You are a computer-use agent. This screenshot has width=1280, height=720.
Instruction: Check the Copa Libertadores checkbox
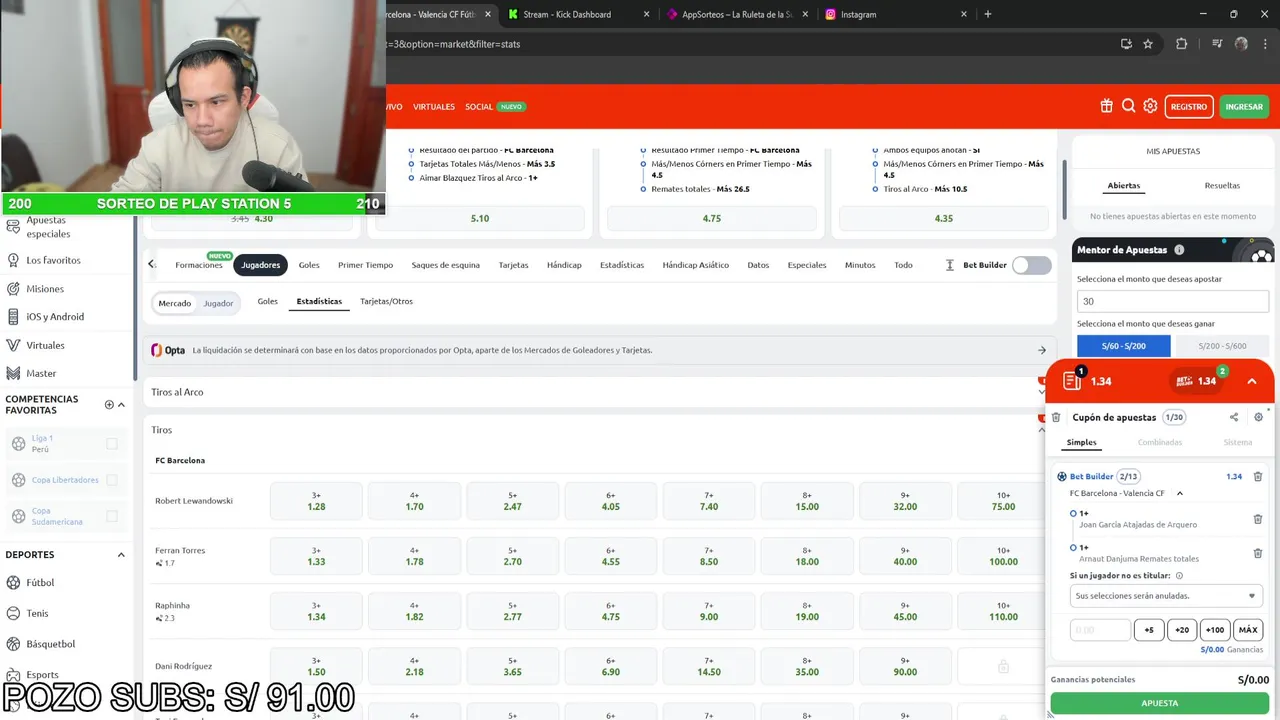point(112,480)
